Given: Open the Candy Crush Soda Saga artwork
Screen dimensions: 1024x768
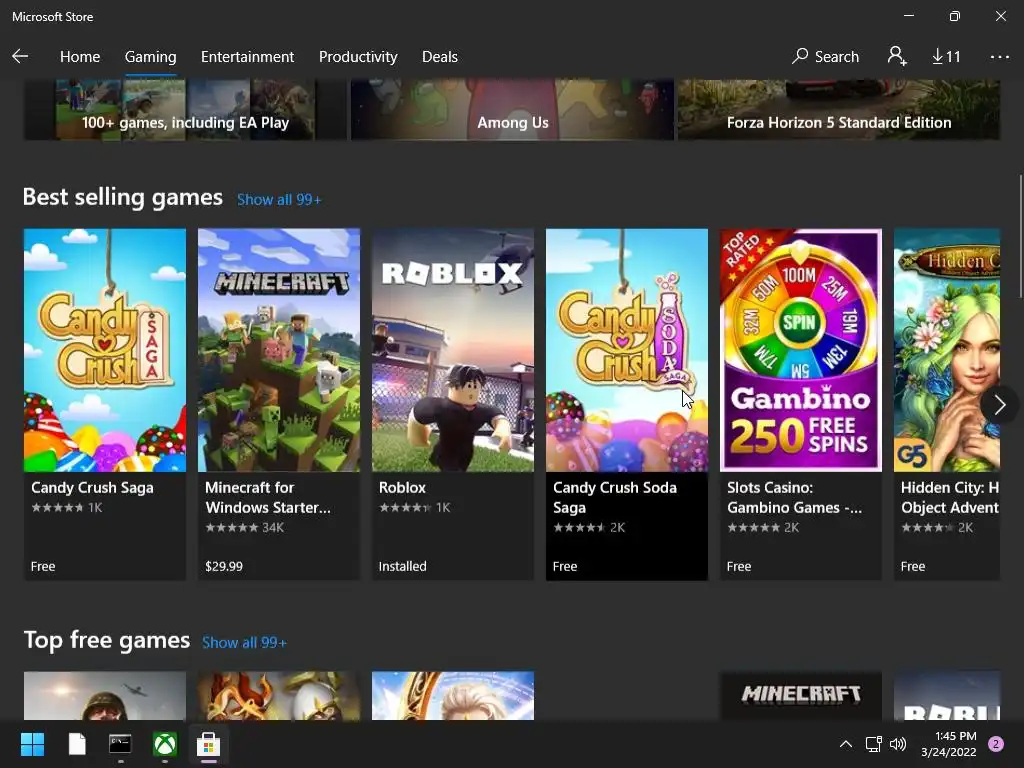Looking at the screenshot, I should tap(627, 350).
